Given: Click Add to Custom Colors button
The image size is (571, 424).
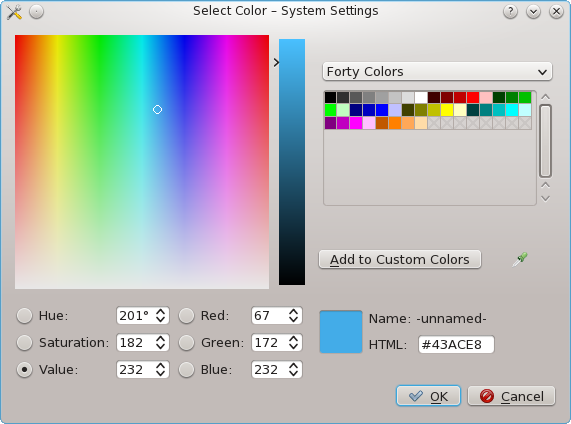Looking at the screenshot, I should tap(400, 259).
